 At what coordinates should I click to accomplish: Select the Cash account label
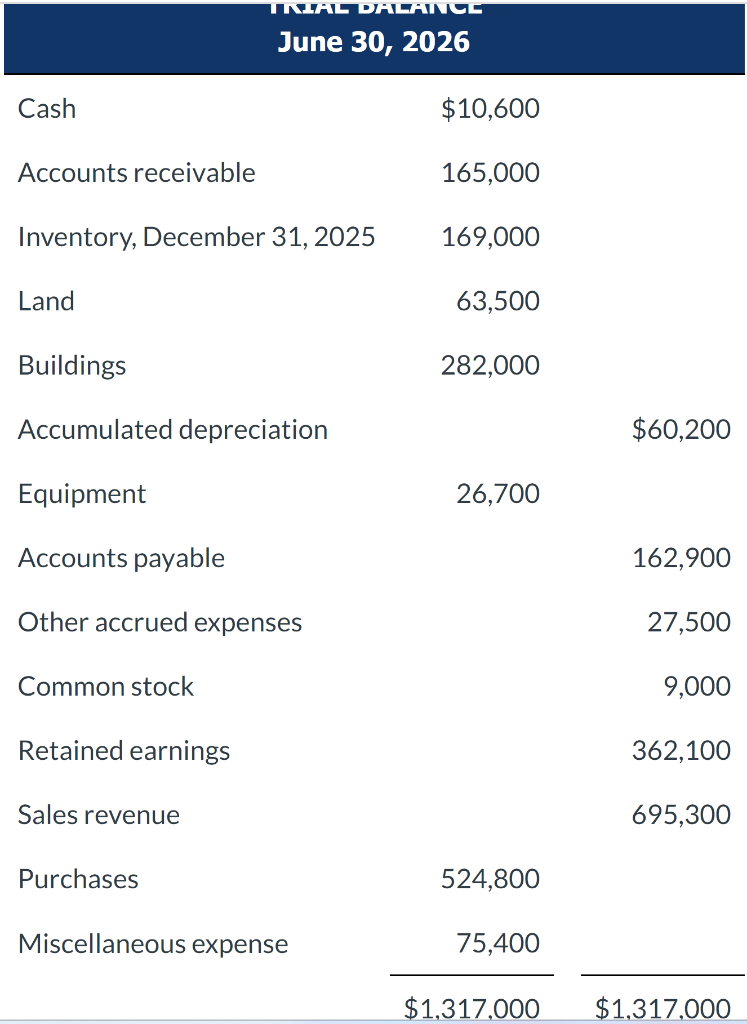click(x=47, y=108)
